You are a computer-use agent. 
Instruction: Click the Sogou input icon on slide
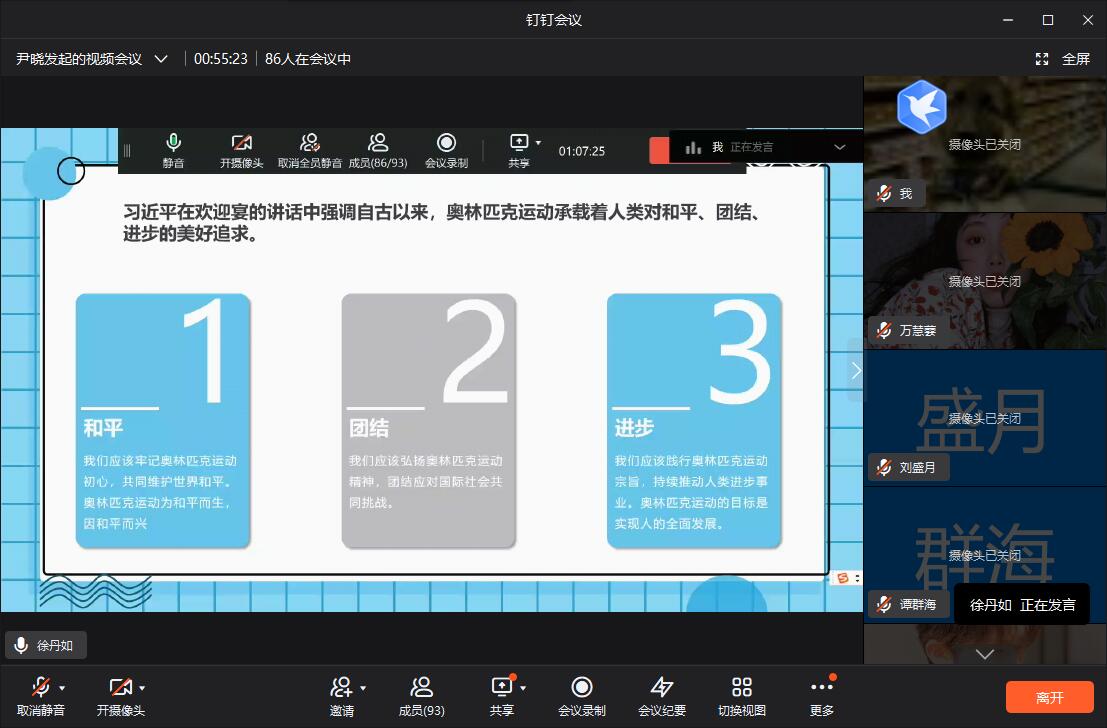pyautogui.click(x=843, y=578)
